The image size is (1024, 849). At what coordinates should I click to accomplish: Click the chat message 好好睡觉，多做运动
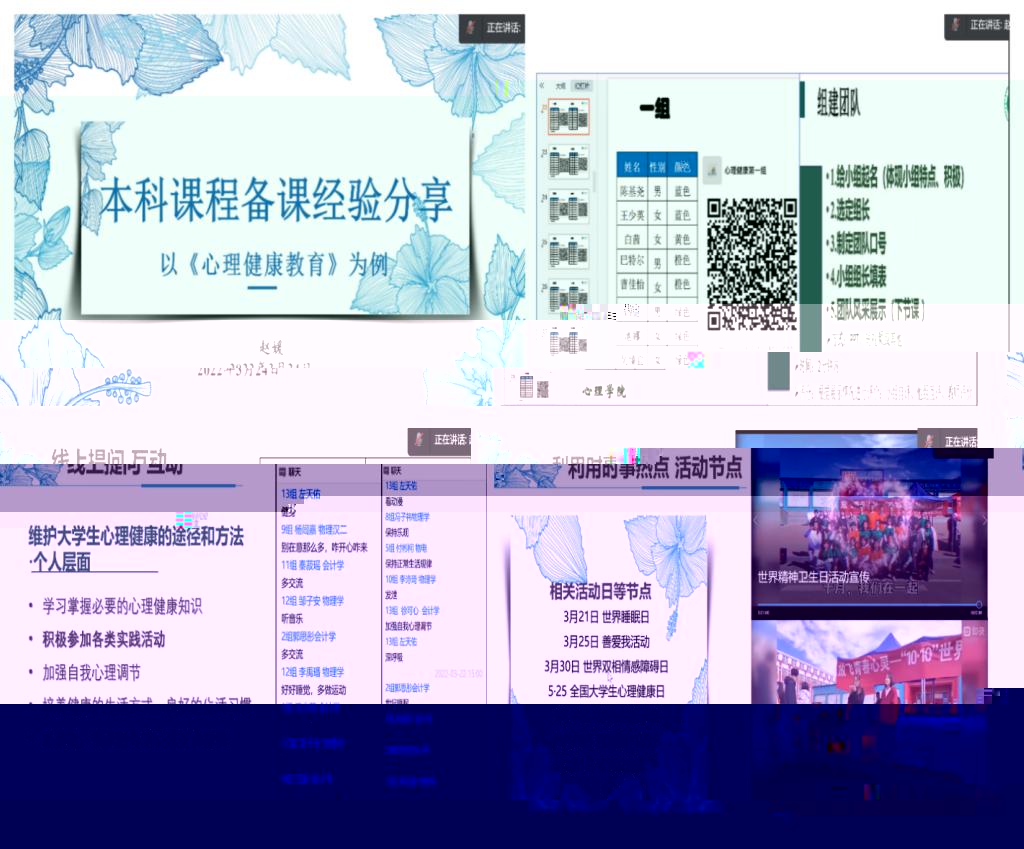pos(313,690)
